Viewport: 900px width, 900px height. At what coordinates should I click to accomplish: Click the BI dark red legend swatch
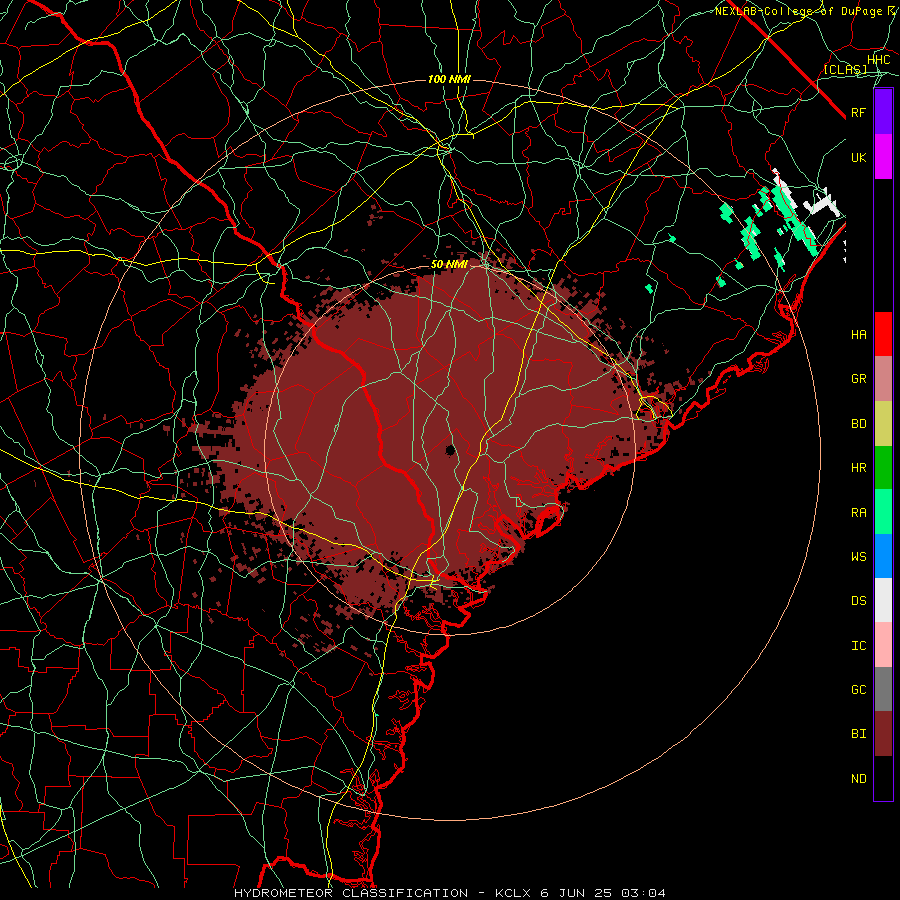pyautogui.click(x=883, y=734)
